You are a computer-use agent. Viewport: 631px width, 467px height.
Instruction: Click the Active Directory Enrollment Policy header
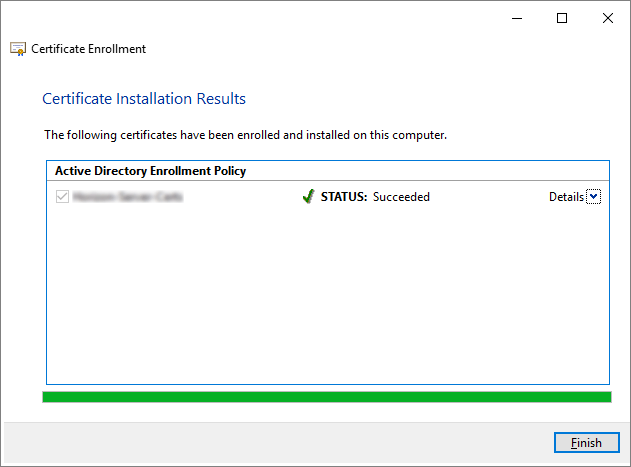pyautogui.click(x=150, y=171)
